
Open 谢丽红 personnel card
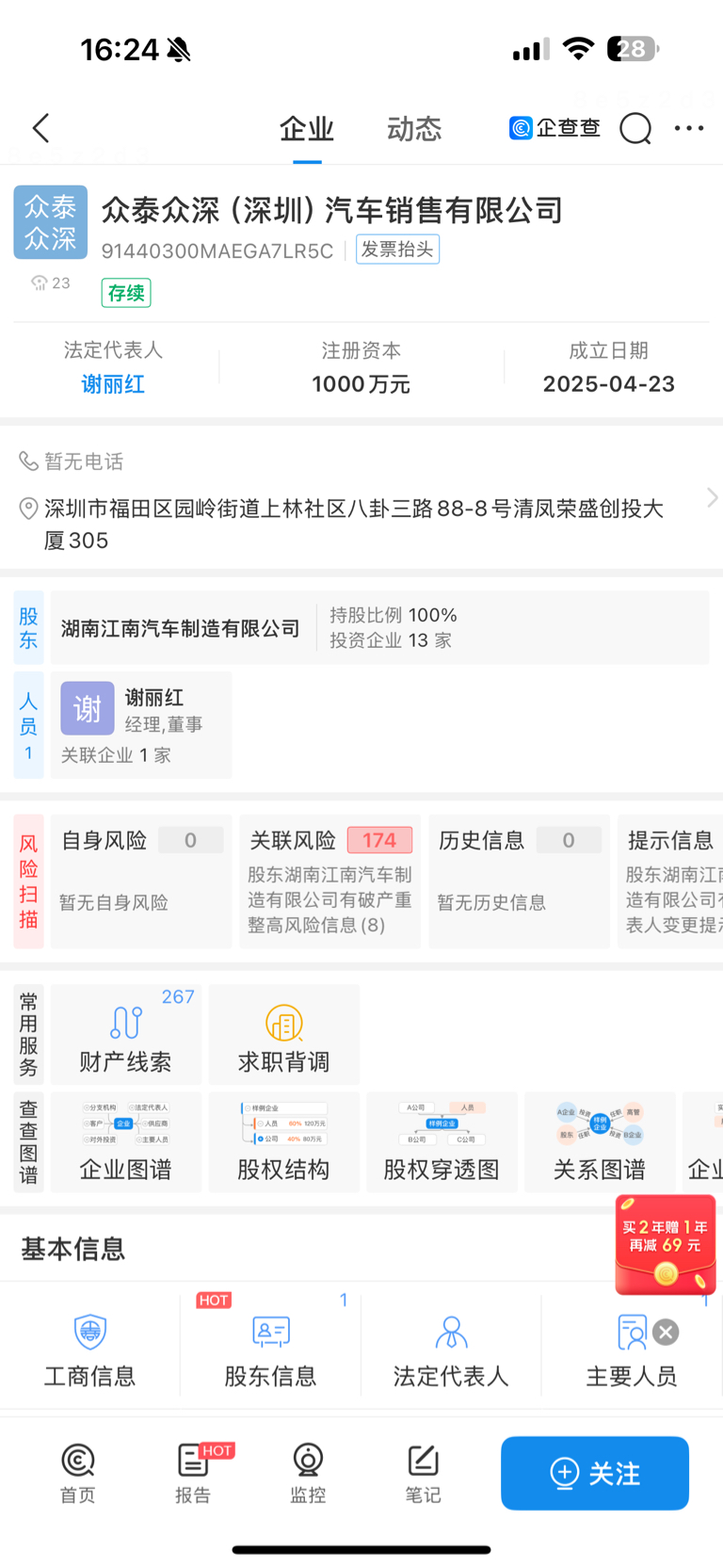(141, 724)
